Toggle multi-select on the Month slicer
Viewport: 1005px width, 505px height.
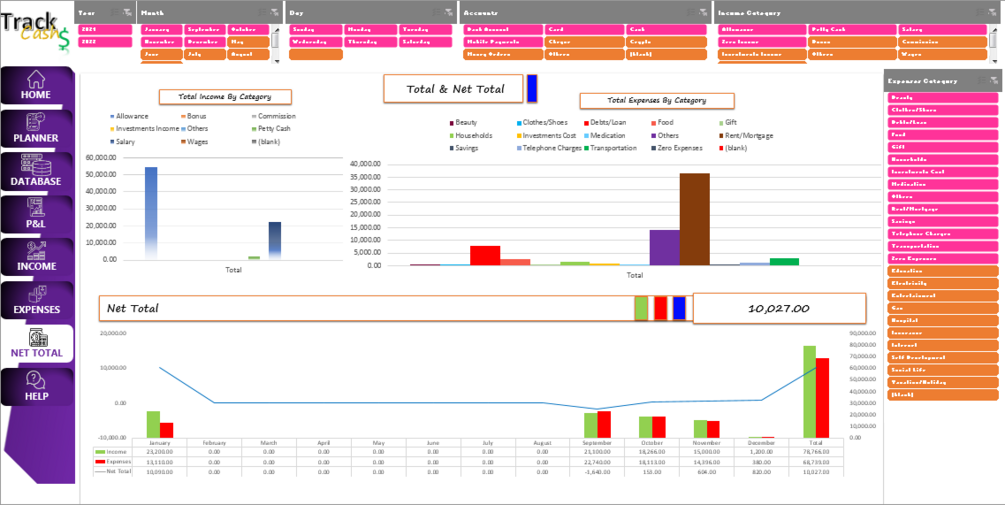coord(263,12)
